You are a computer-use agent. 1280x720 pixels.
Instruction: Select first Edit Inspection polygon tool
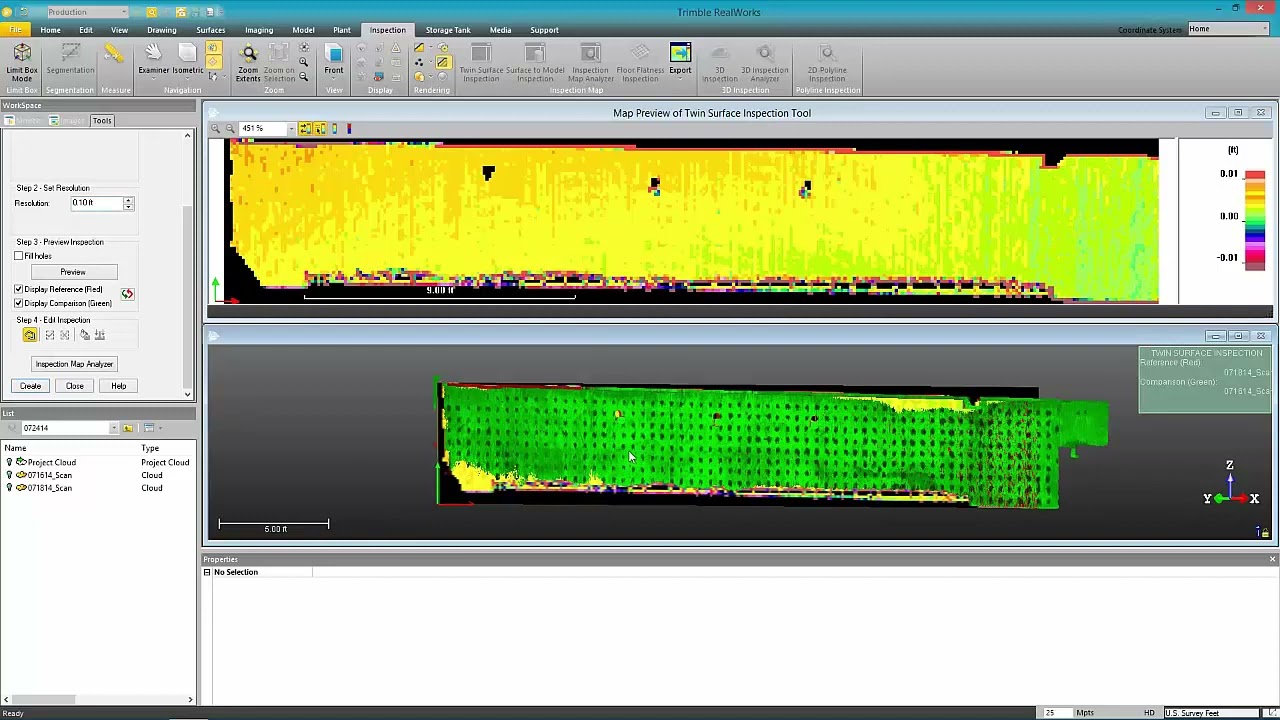click(30, 336)
